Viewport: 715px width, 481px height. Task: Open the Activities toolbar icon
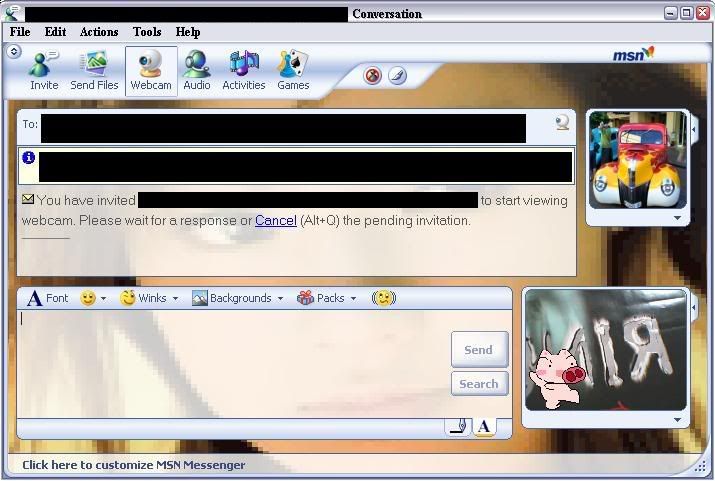click(244, 71)
